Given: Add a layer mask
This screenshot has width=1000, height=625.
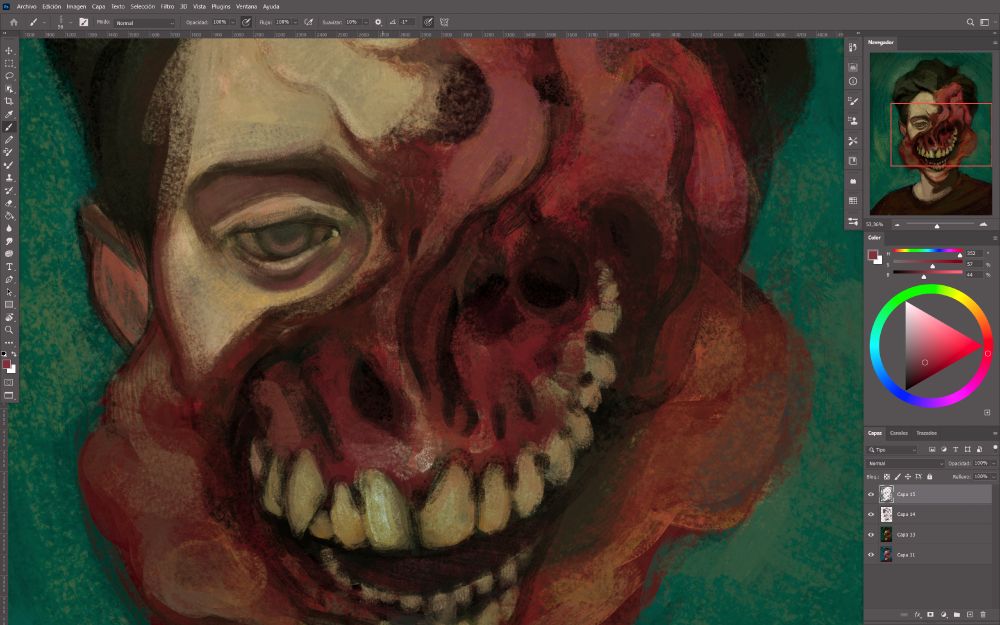Looking at the screenshot, I should pyautogui.click(x=930, y=615).
